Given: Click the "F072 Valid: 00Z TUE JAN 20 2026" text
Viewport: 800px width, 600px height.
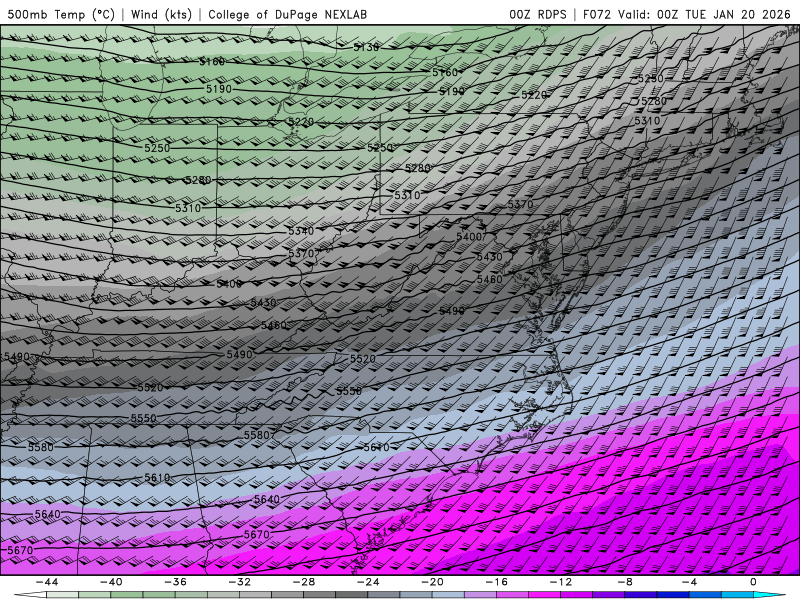Looking at the screenshot, I should tap(686, 14).
